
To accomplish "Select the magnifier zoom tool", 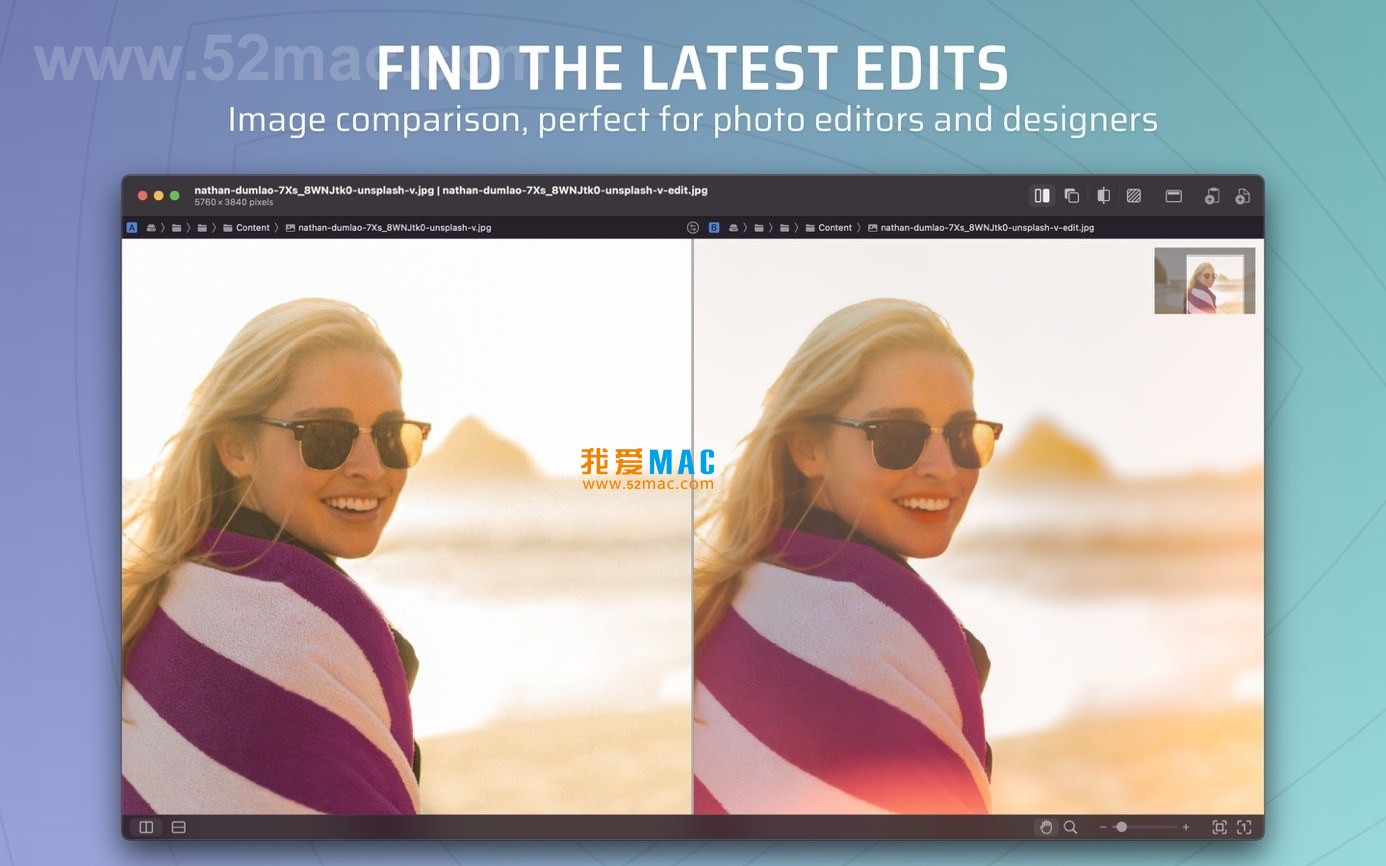I will (x=1070, y=827).
